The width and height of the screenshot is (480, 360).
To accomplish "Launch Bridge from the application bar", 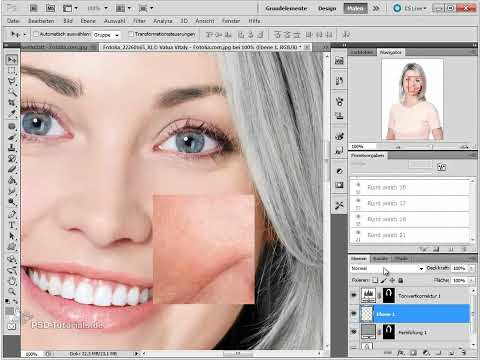I will pyautogui.click(x=34, y=8).
